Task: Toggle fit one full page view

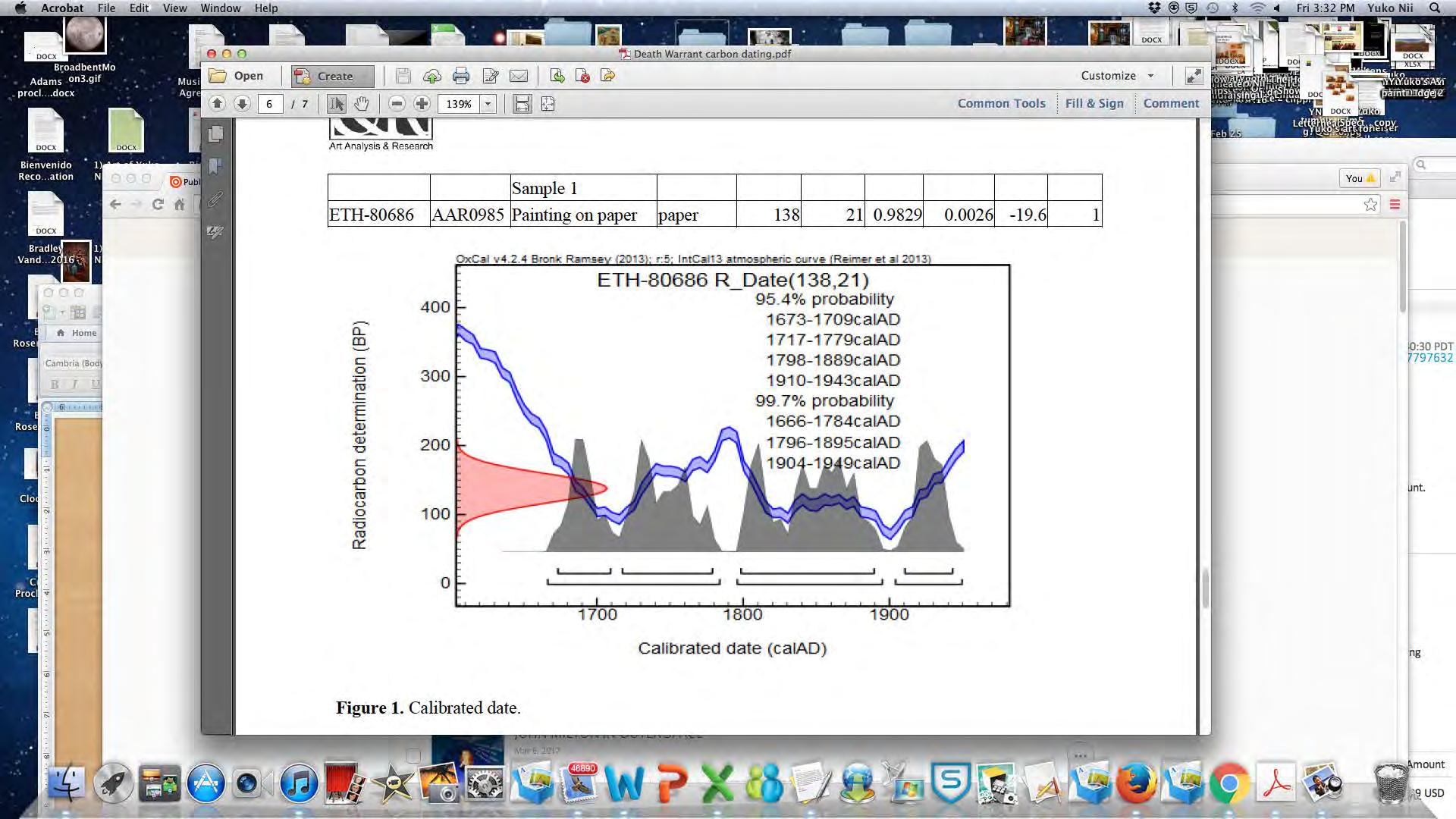Action: click(x=548, y=104)
